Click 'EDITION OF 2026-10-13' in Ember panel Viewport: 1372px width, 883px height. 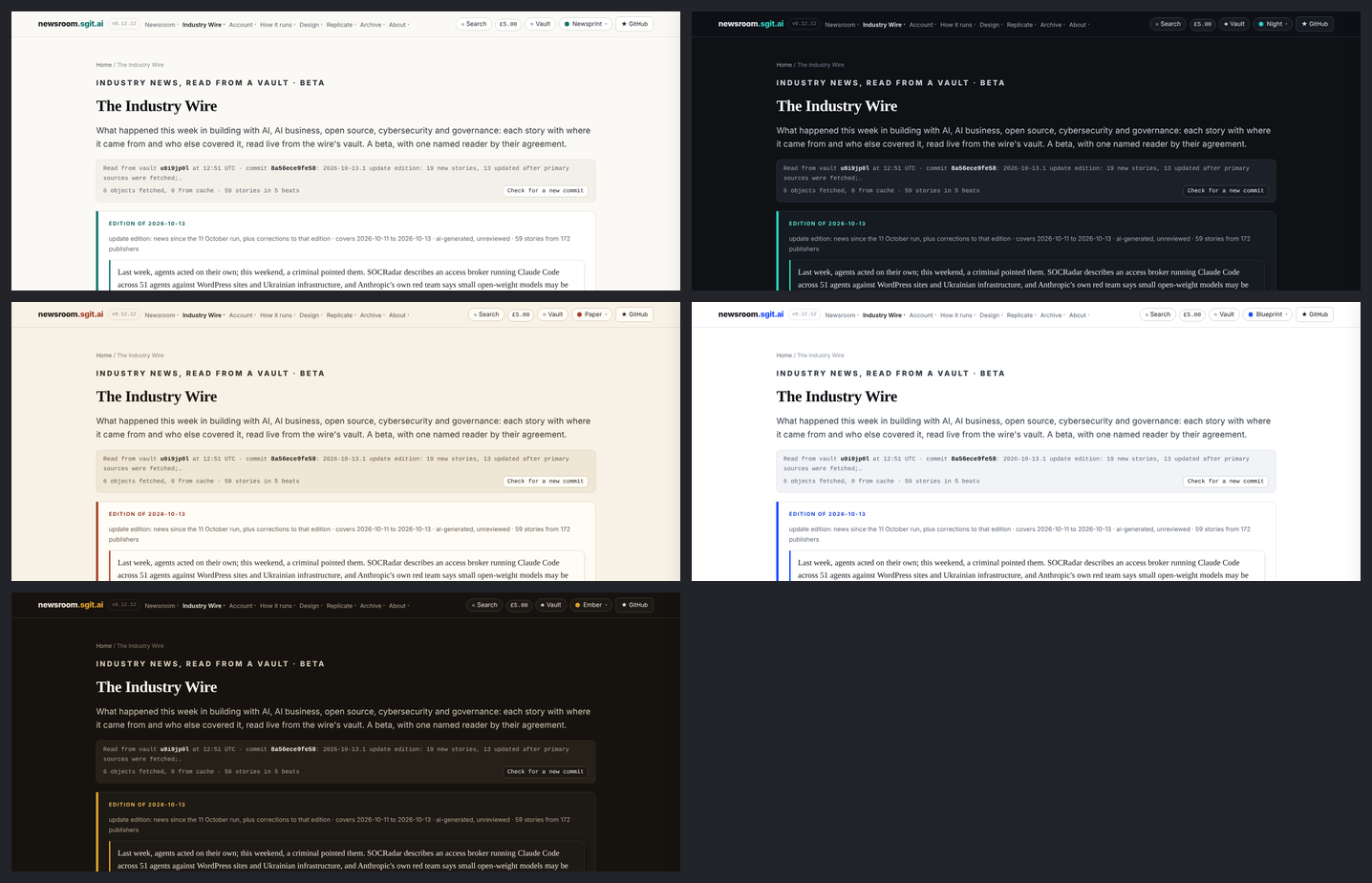[147, 805]
